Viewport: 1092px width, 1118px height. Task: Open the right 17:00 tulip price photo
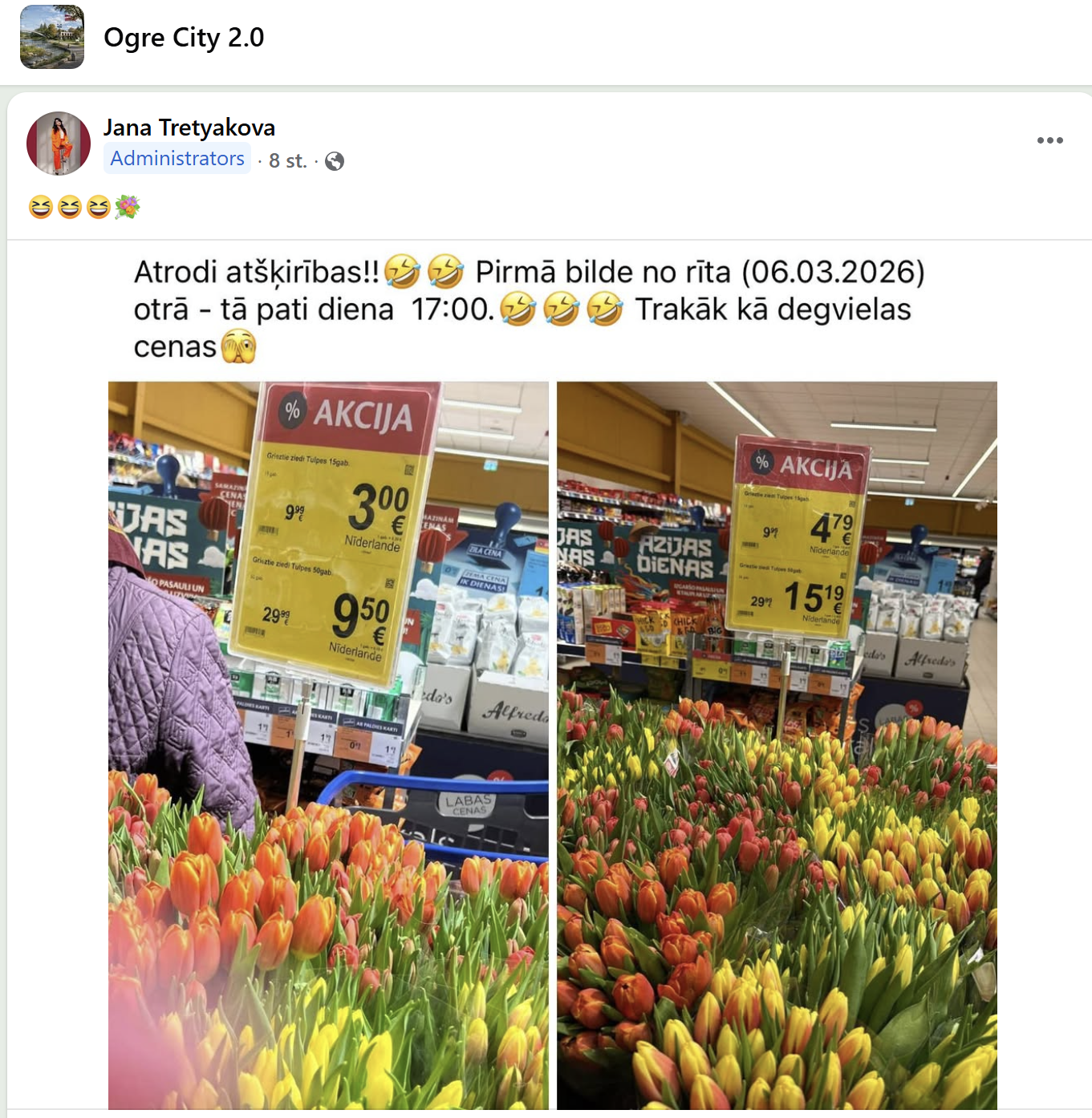(x=777, y=745)
